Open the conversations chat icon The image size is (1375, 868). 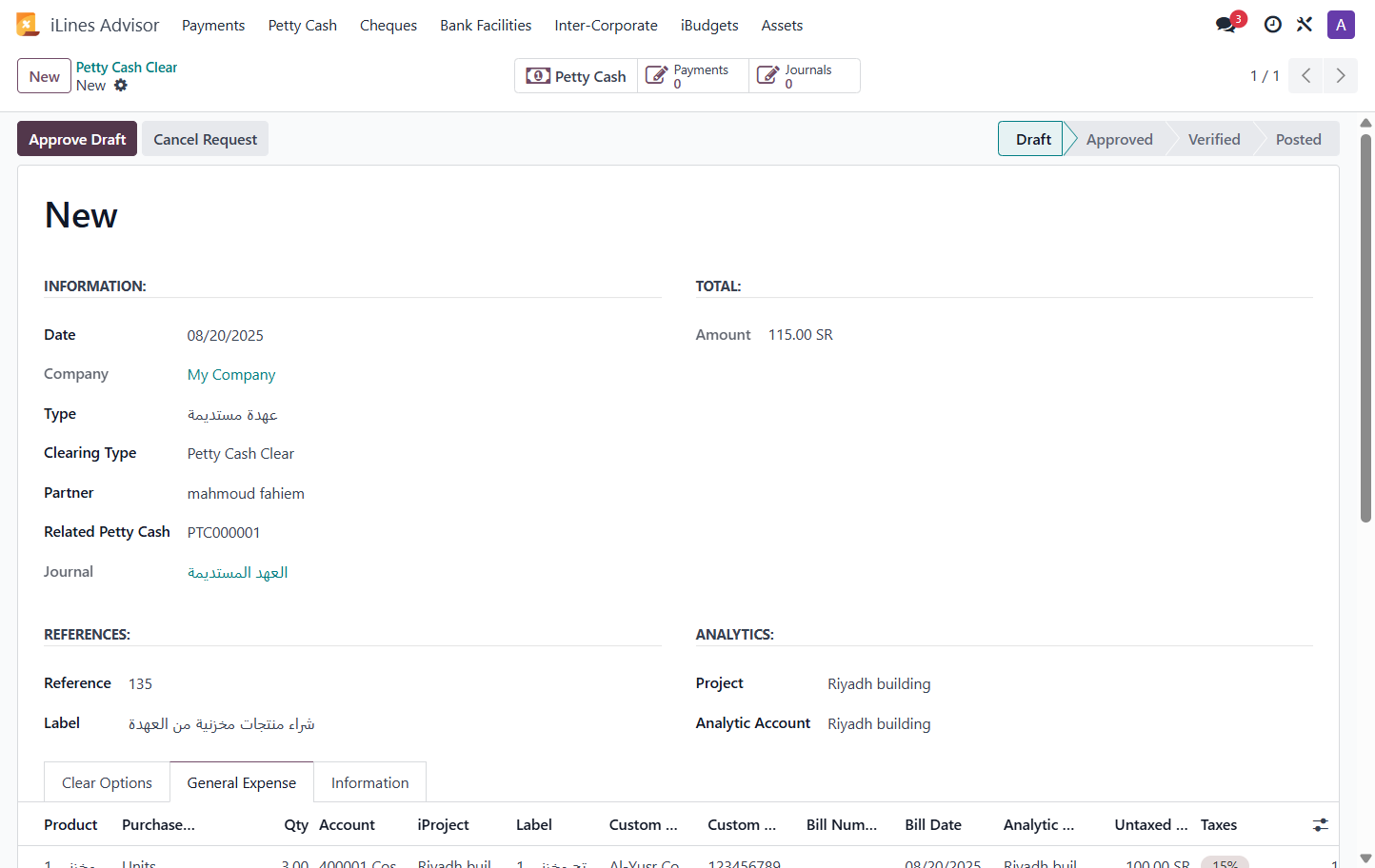point(1226,25)
